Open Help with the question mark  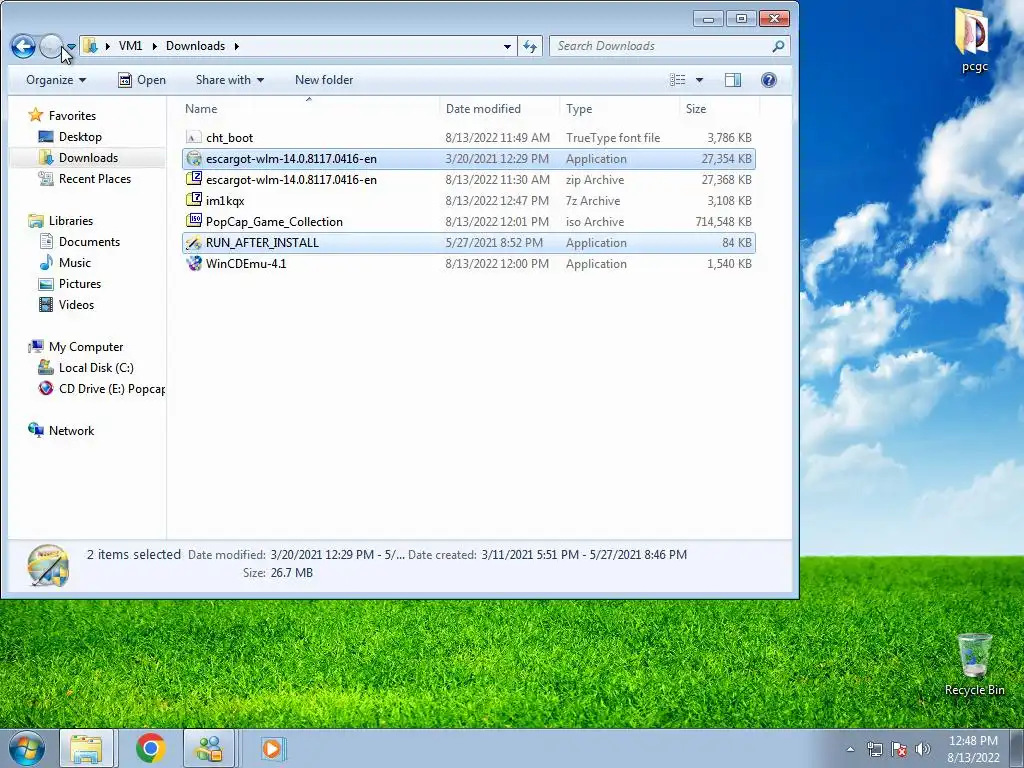click(x=769, y=80)
